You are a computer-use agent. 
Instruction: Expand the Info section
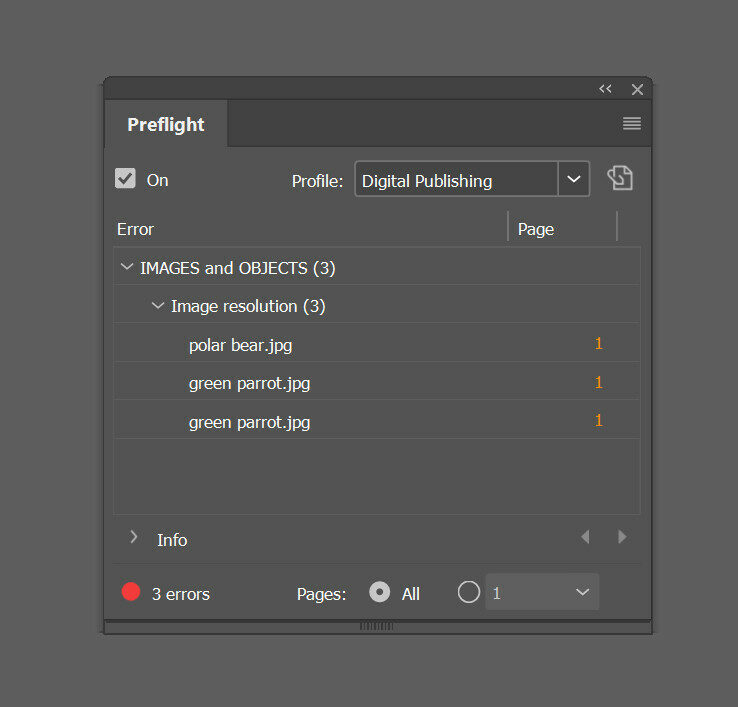tap(134, 538)
